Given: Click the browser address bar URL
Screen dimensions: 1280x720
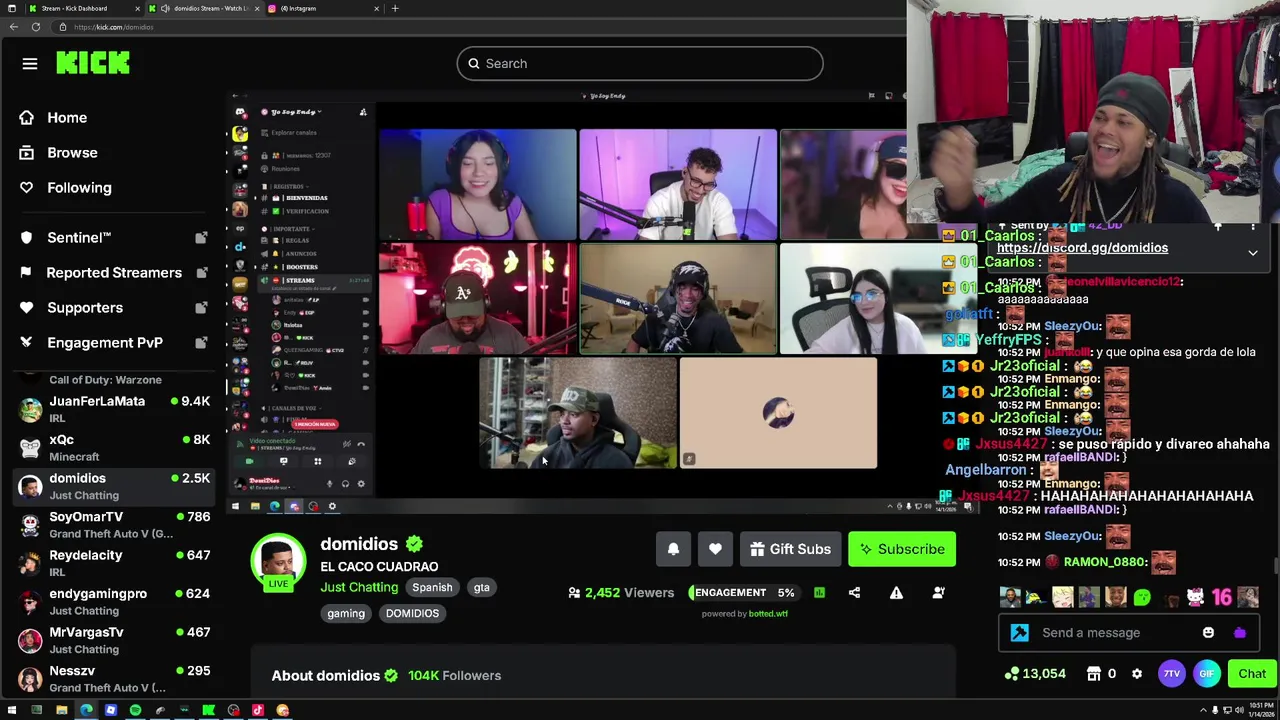Looking at the screenshot, I should click(113, 27).
